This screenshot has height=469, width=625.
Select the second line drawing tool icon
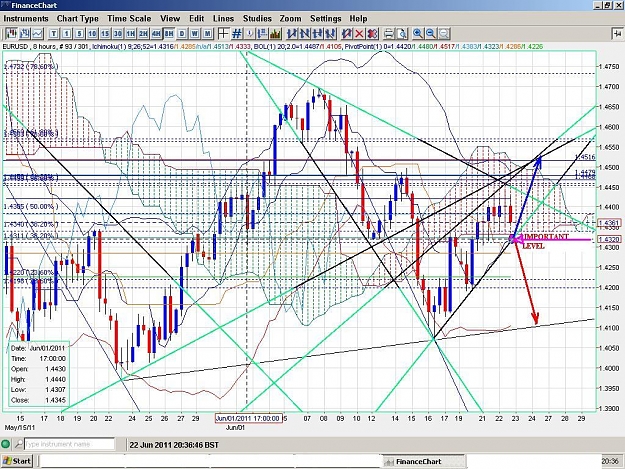(x=305, y=33)
